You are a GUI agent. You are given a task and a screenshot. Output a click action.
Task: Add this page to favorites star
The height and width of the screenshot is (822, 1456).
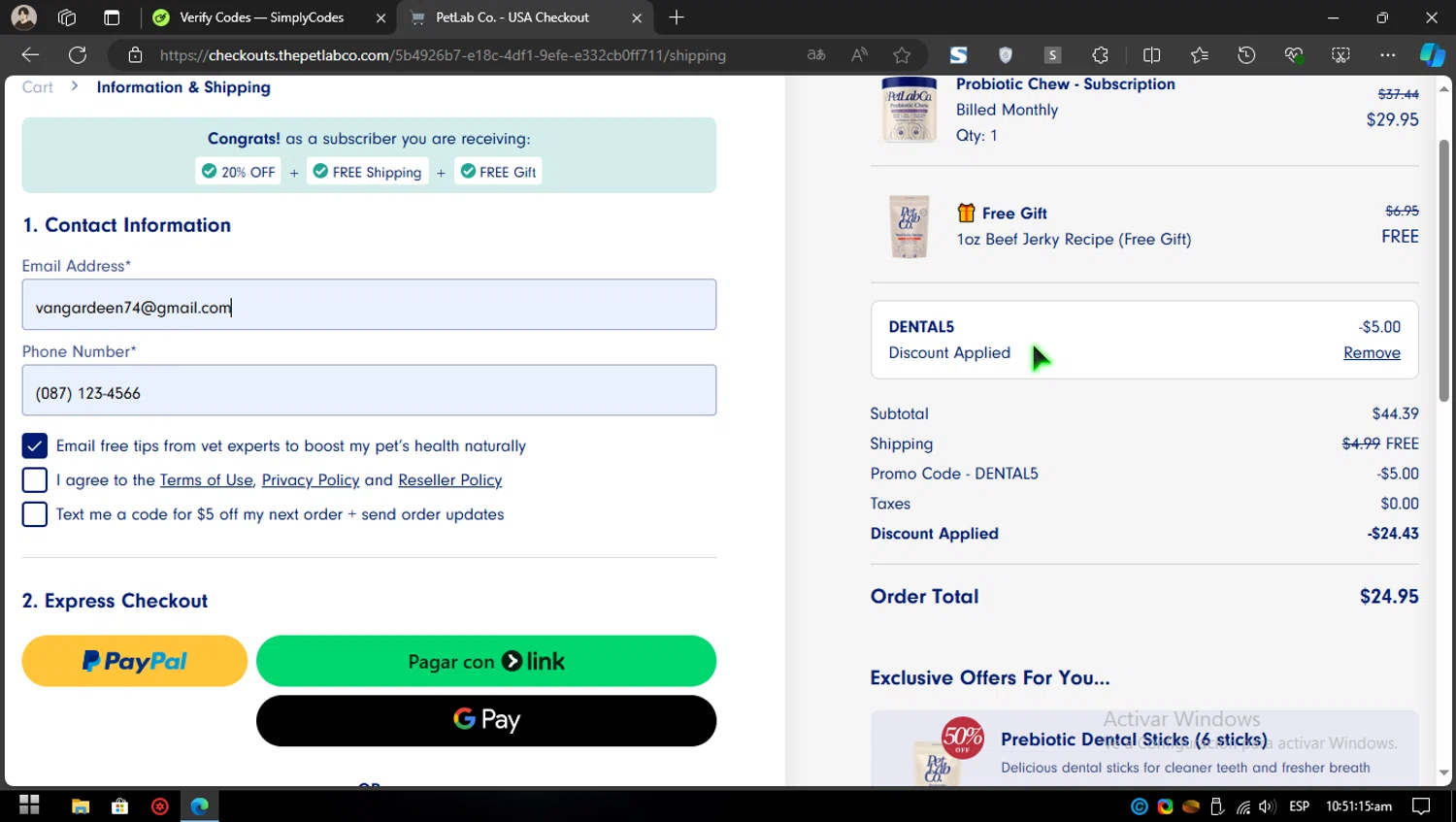[x=902, y=55]
